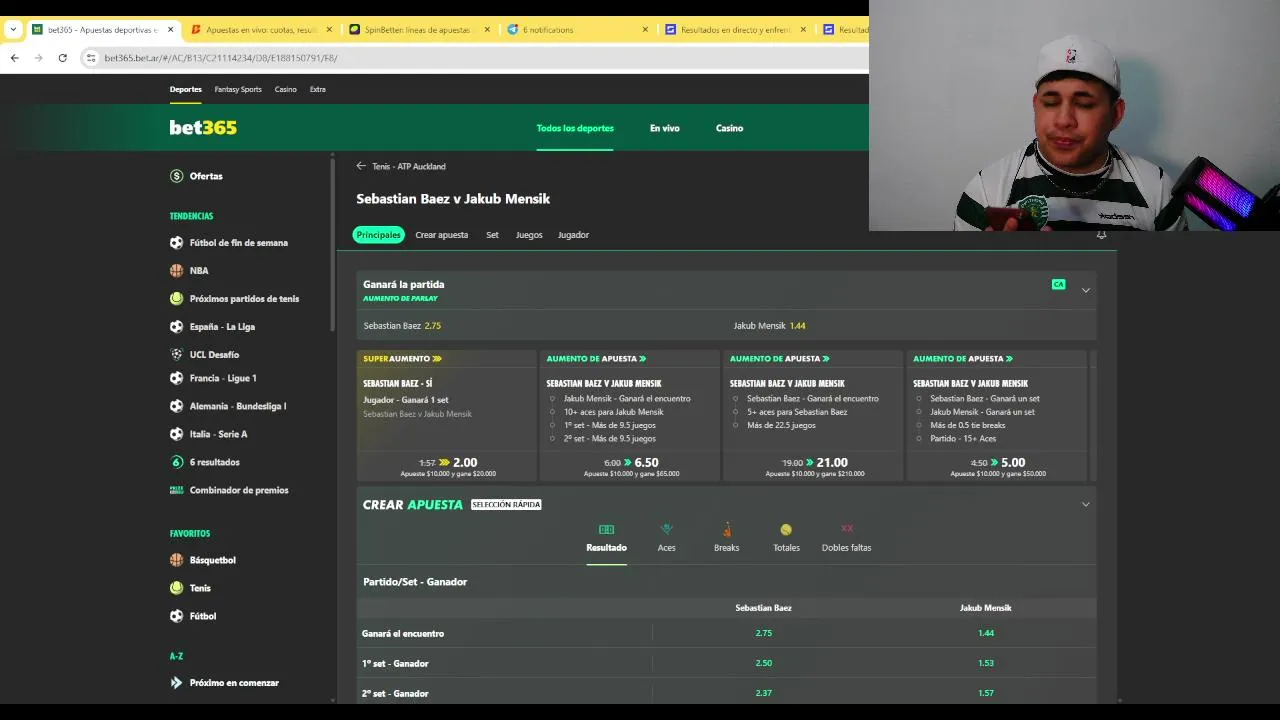Image resolution: width=1280 pixels, height=720 pixels.
Task: Click the soccer icon beside Francia - Ligue 1
Action: (177, 379)
